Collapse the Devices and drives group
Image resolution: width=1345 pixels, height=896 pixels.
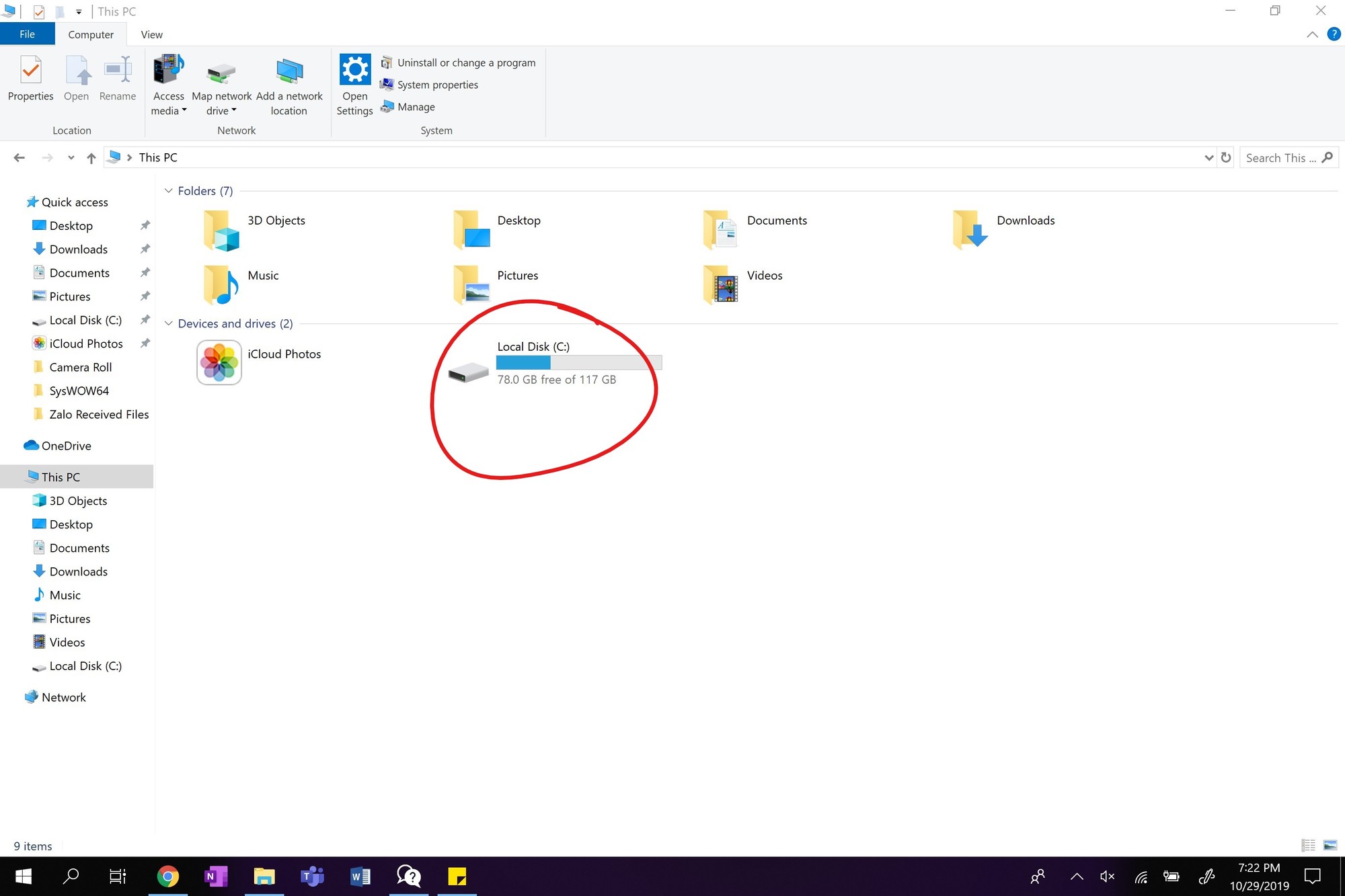pos(168,323)
